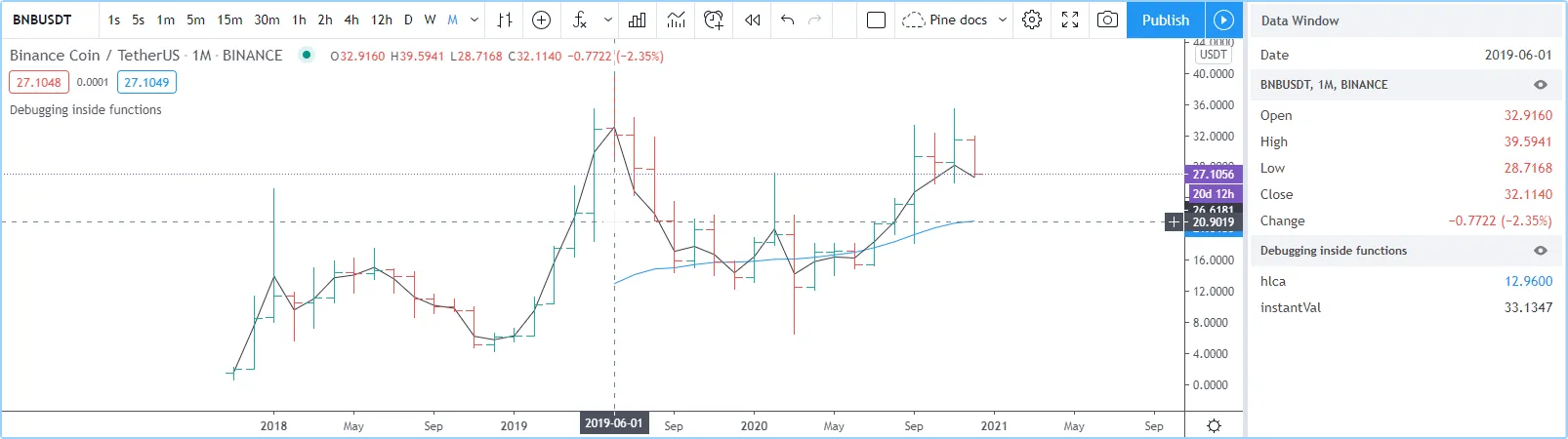Expand the time interval dropdown
This screenshot has height=439, width=1568.
coord(475,20)
